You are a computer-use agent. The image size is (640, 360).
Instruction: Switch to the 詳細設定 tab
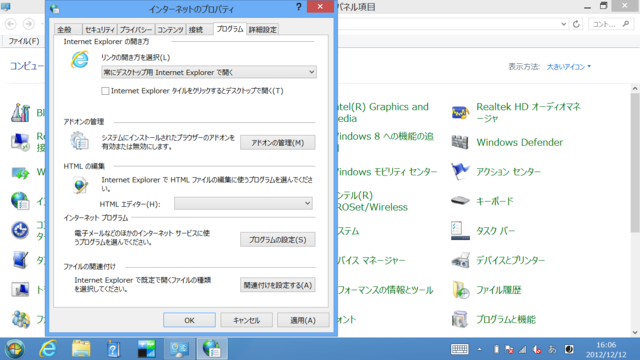(x=263, y=29)
